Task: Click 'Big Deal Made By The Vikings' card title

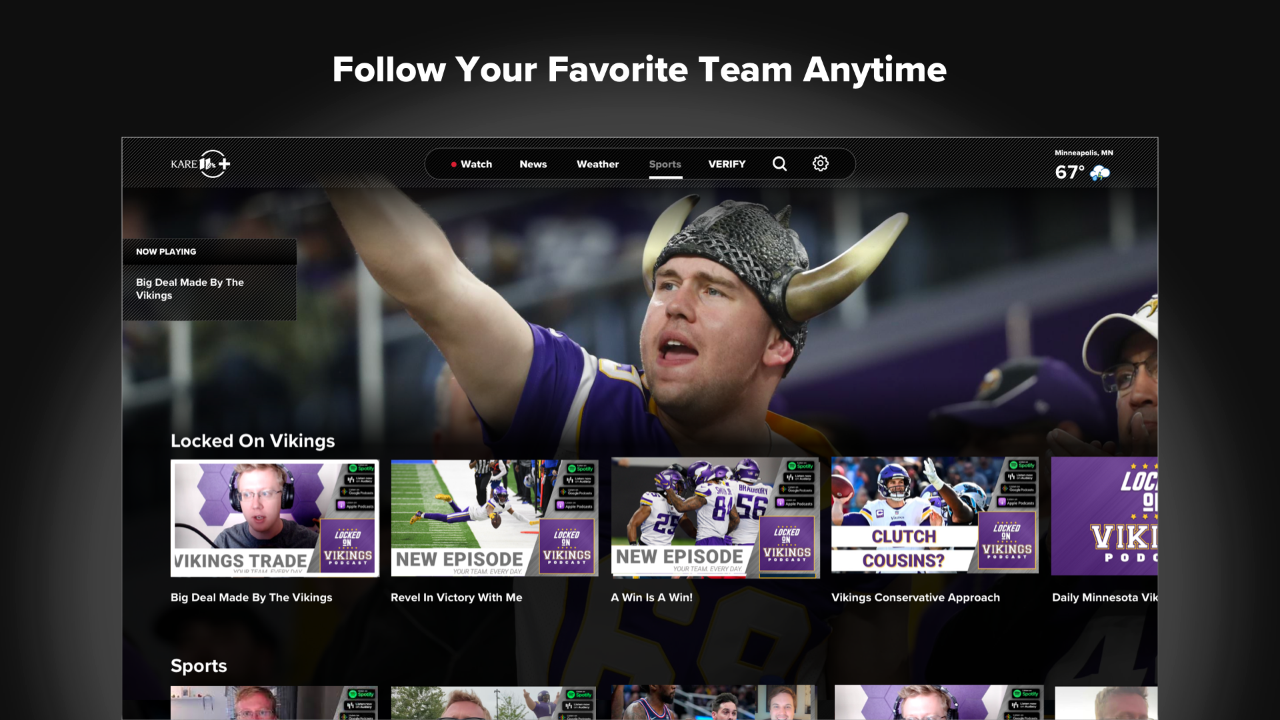Action: point(251,597)
